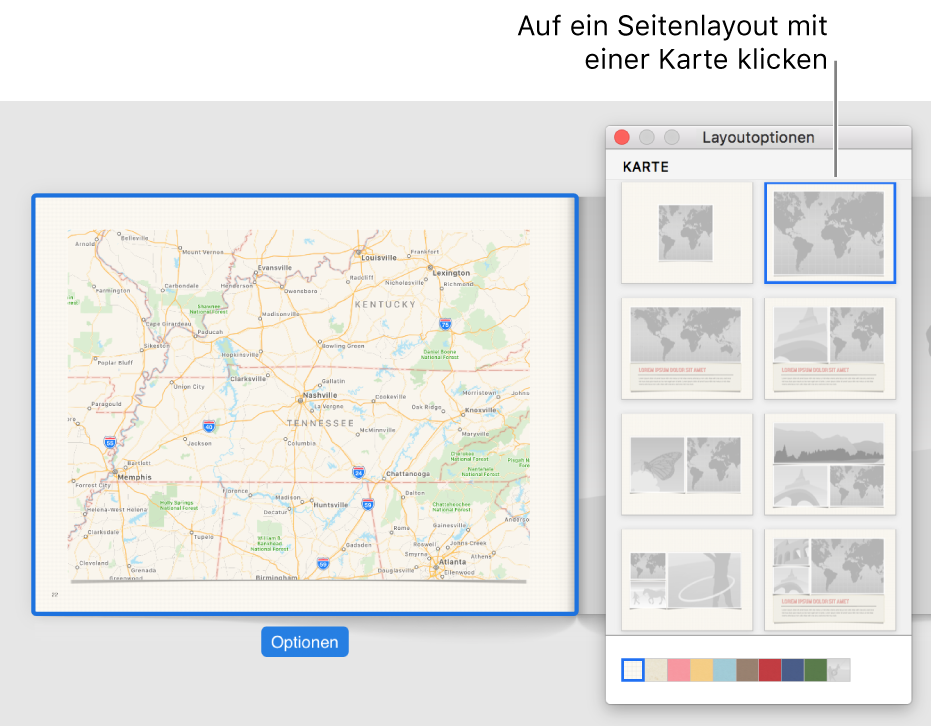Select the butterfly photo and map layout
This screenshot has width=931, height=726.
pyautogui.click(x=687, y=464)
